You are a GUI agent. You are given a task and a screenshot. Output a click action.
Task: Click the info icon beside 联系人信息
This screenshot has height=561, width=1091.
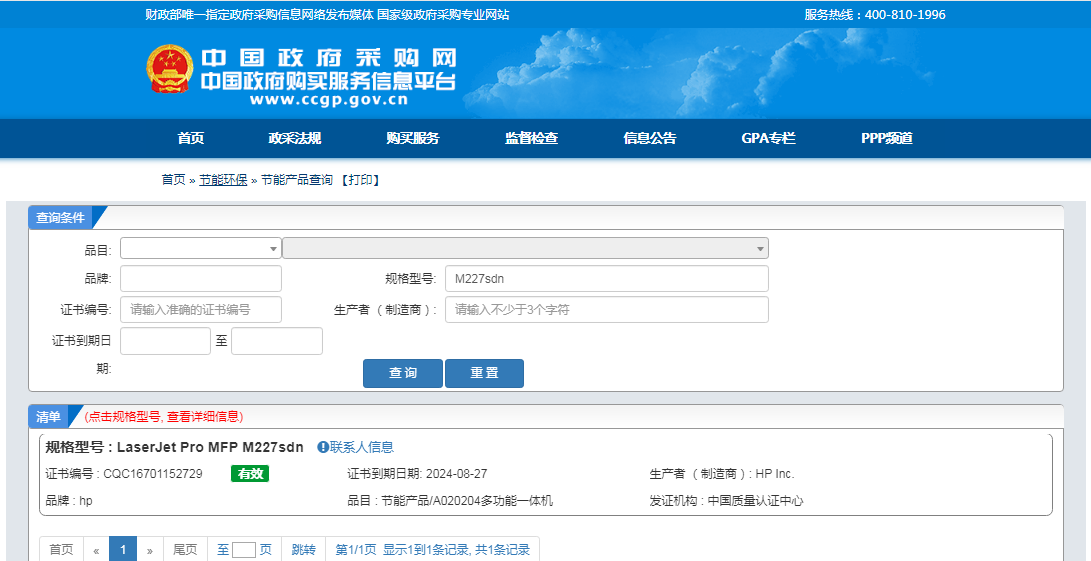pyautogui.click(x=323, y=447)
